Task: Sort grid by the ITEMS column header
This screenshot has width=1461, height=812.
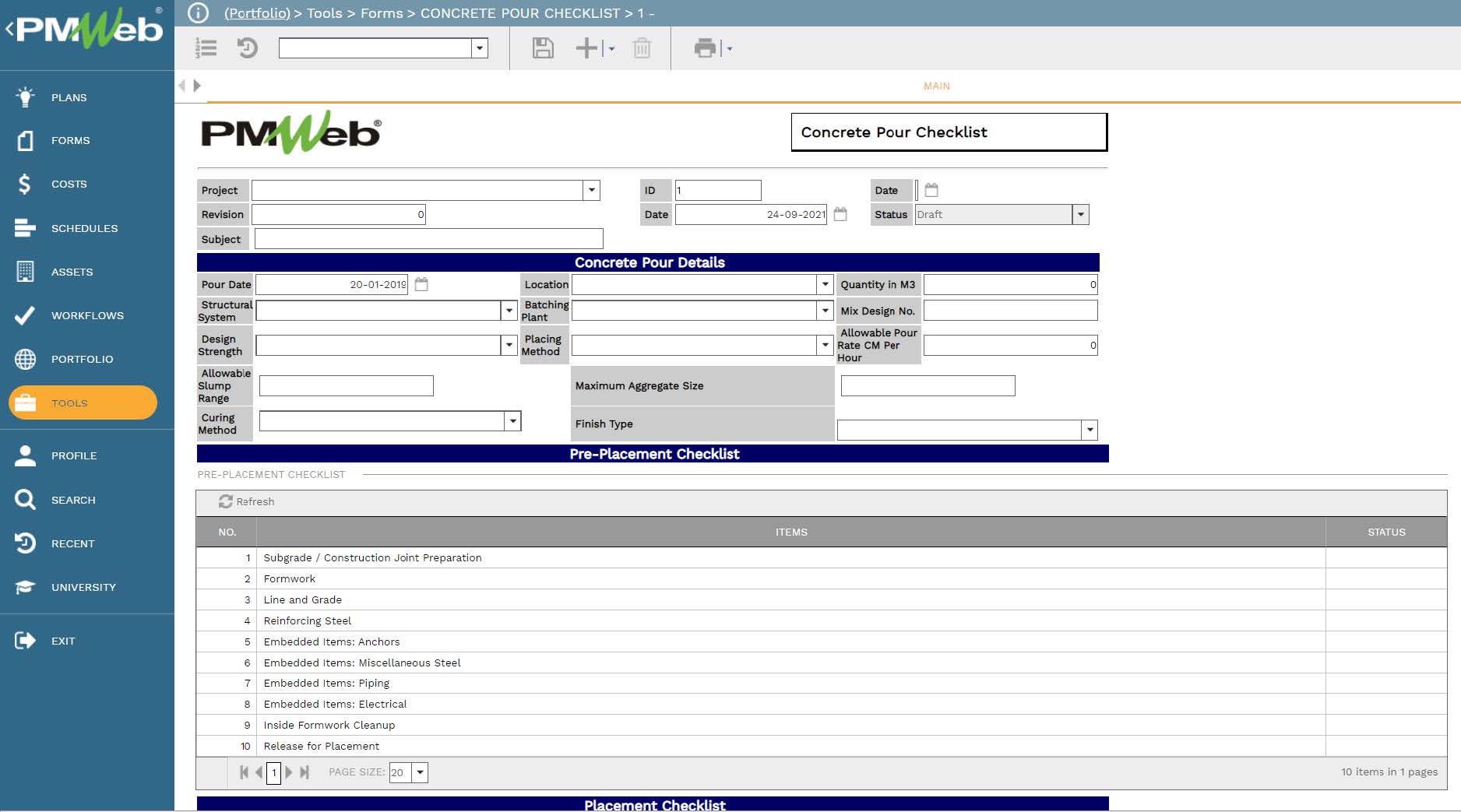Action: (x=791, y=532)
